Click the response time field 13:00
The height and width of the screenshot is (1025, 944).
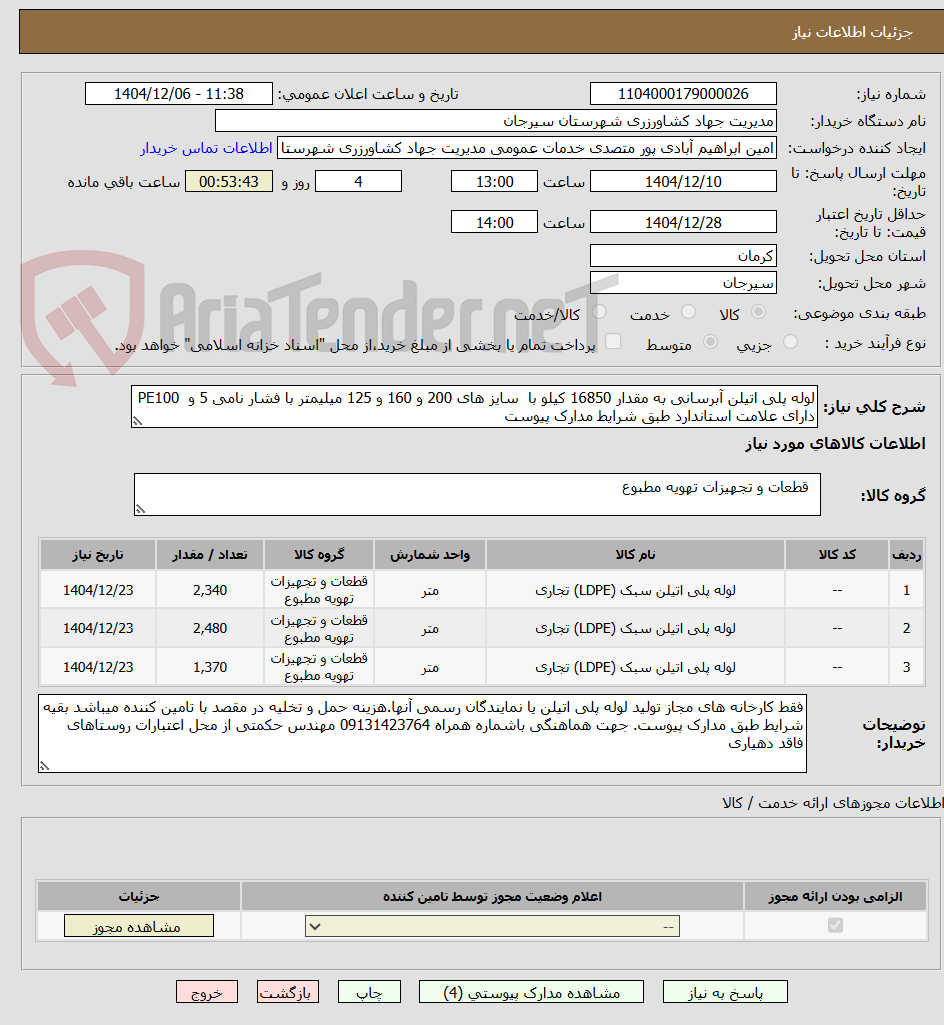coord(494,182)
